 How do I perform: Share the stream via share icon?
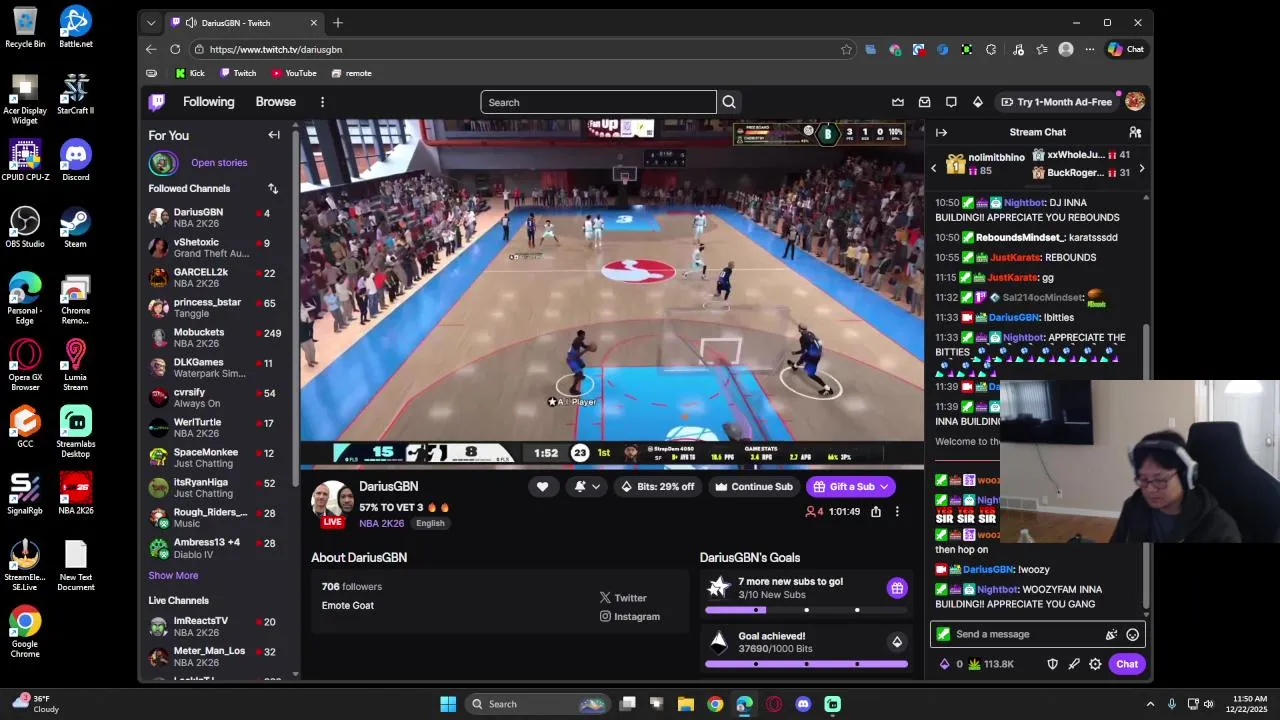(876, 512)
